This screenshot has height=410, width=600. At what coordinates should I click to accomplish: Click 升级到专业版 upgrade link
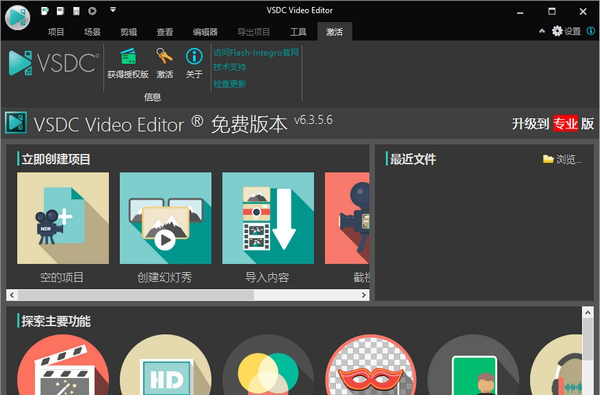click(x=553, y=124)
